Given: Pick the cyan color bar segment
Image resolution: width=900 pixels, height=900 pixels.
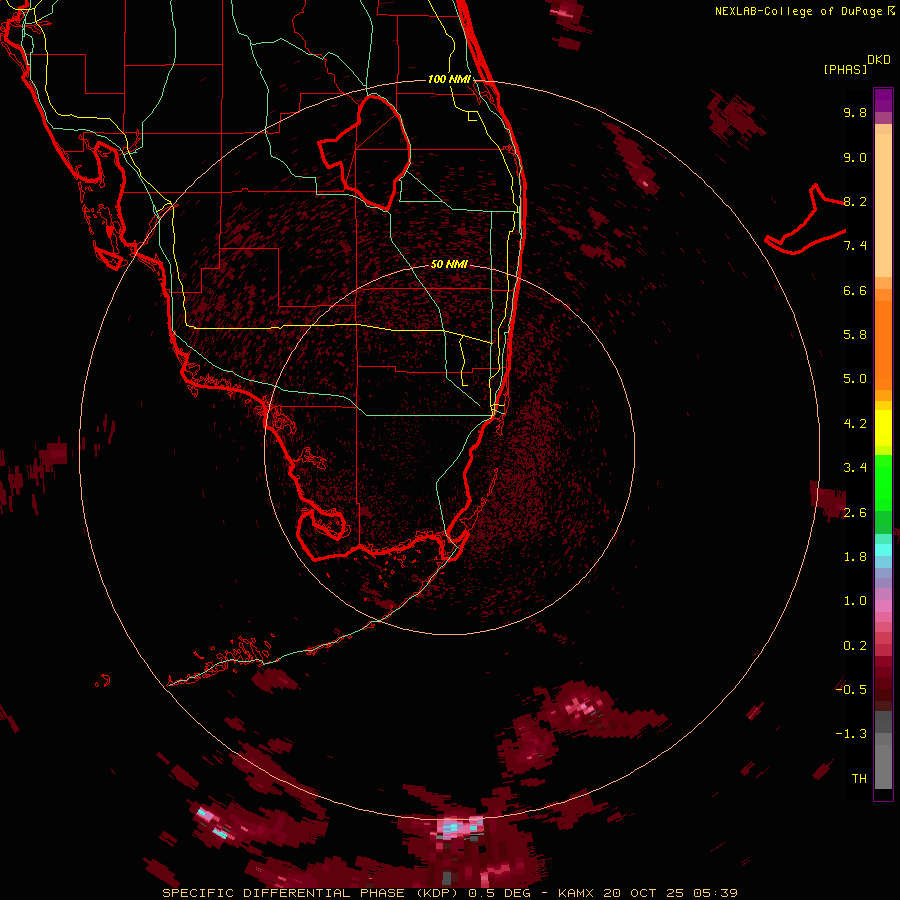Looking at the screenshot, I should [x=883, y=550].
